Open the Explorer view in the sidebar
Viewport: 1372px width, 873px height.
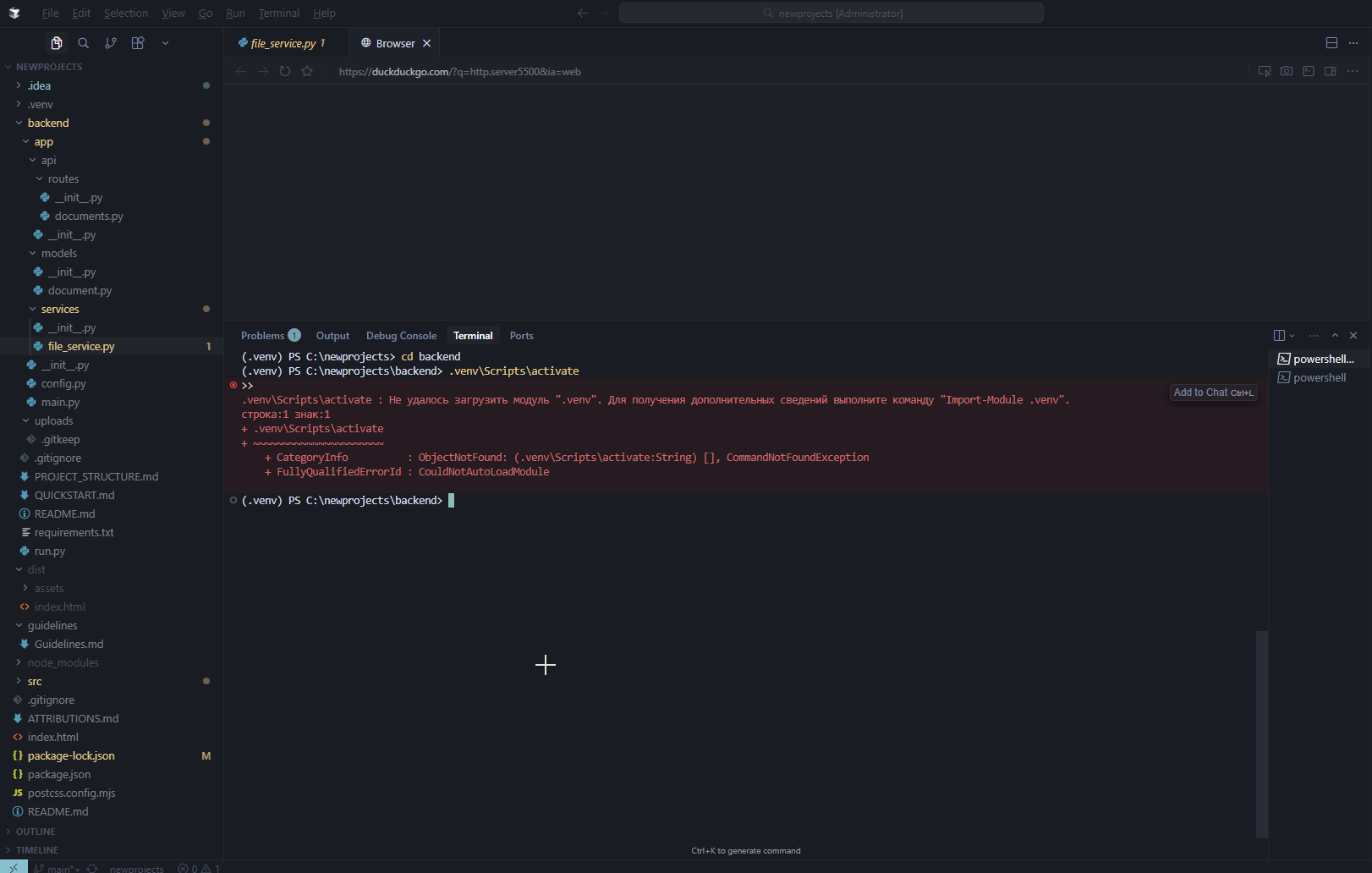(x=56, y=43)
